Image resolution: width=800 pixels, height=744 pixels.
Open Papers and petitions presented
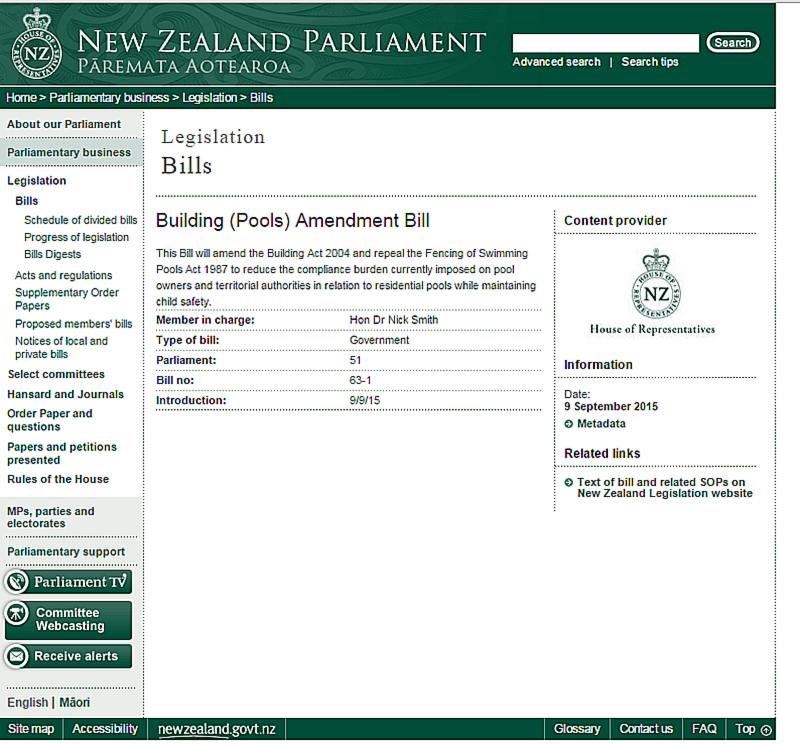(x=62, y=453)
